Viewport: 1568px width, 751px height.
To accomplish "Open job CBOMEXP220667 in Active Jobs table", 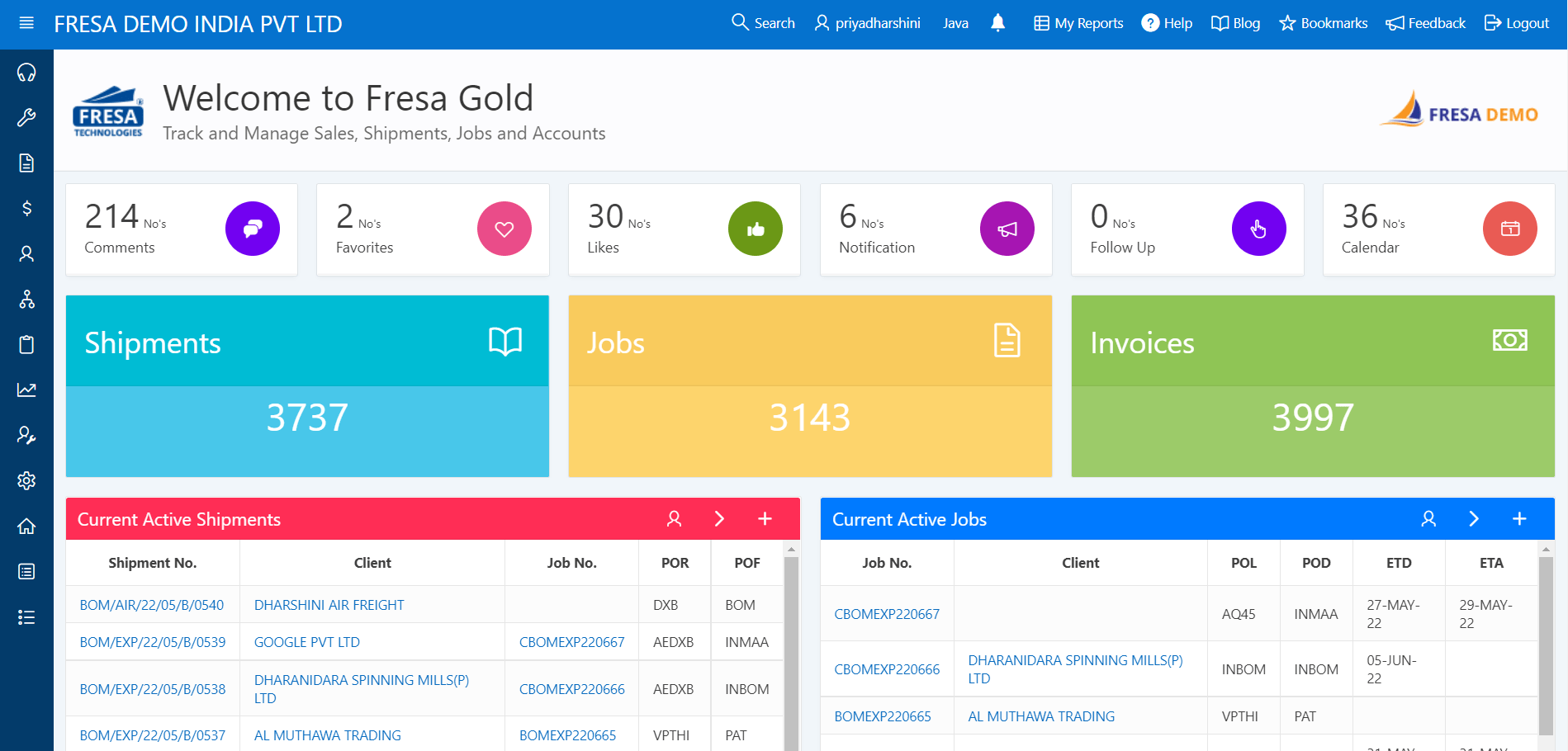I will [x=887, y=614].
